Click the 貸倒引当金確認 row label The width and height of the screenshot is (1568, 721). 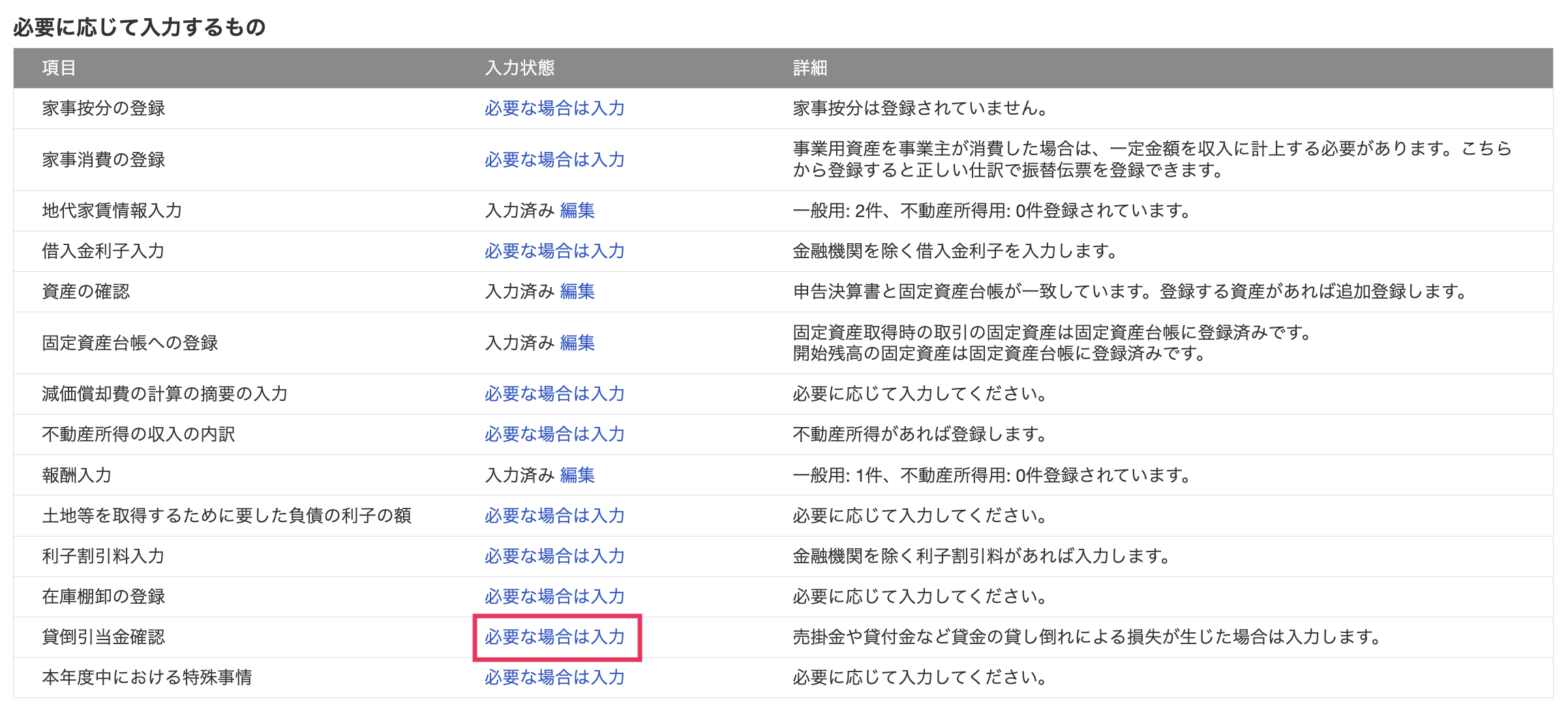(x=104, y=637)
